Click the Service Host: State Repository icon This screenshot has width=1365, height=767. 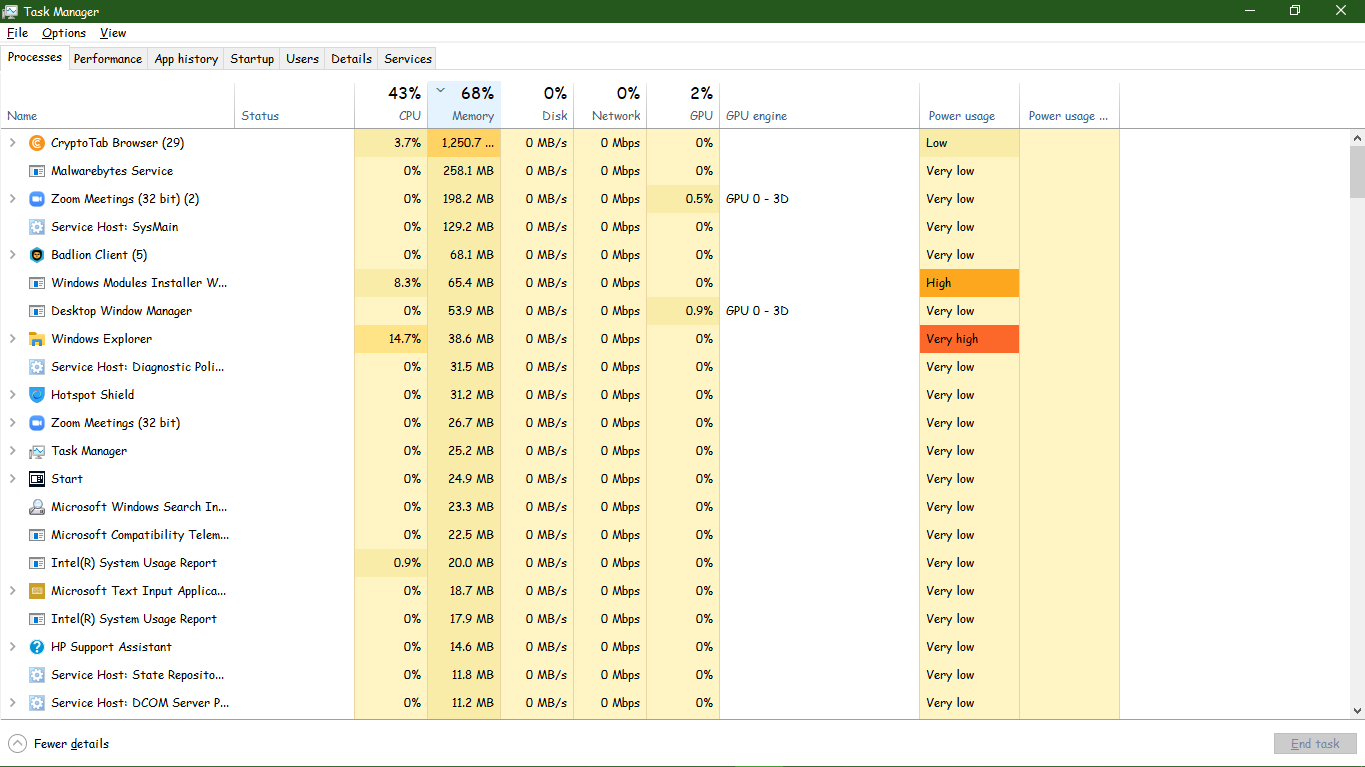point(37,675)
